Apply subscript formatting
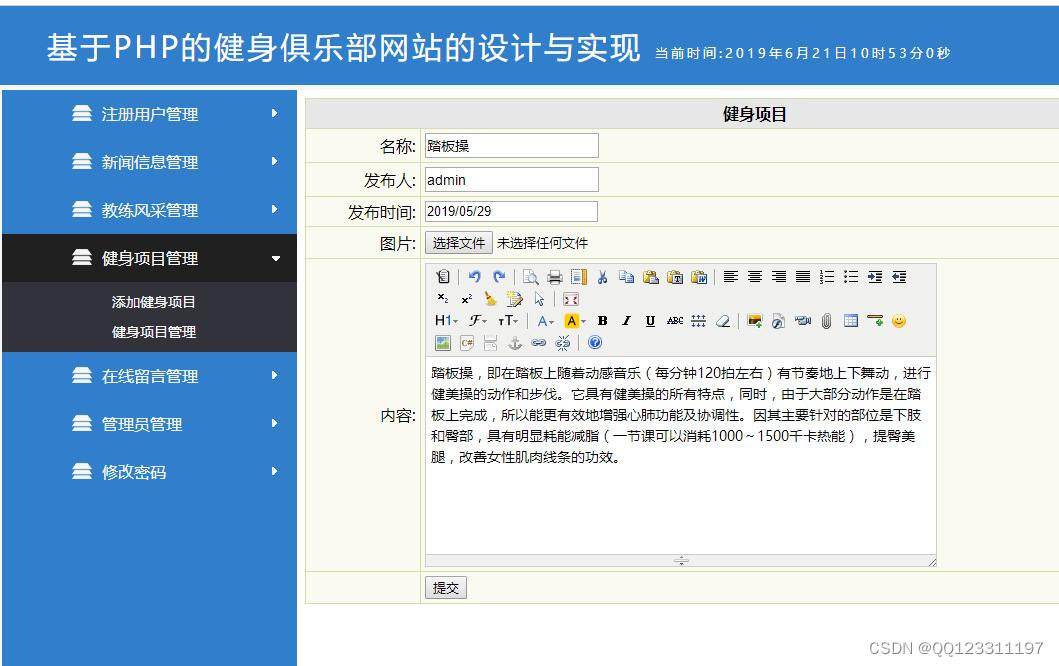The height and width of the screenshot is (666, 1059). coord(443,299)
